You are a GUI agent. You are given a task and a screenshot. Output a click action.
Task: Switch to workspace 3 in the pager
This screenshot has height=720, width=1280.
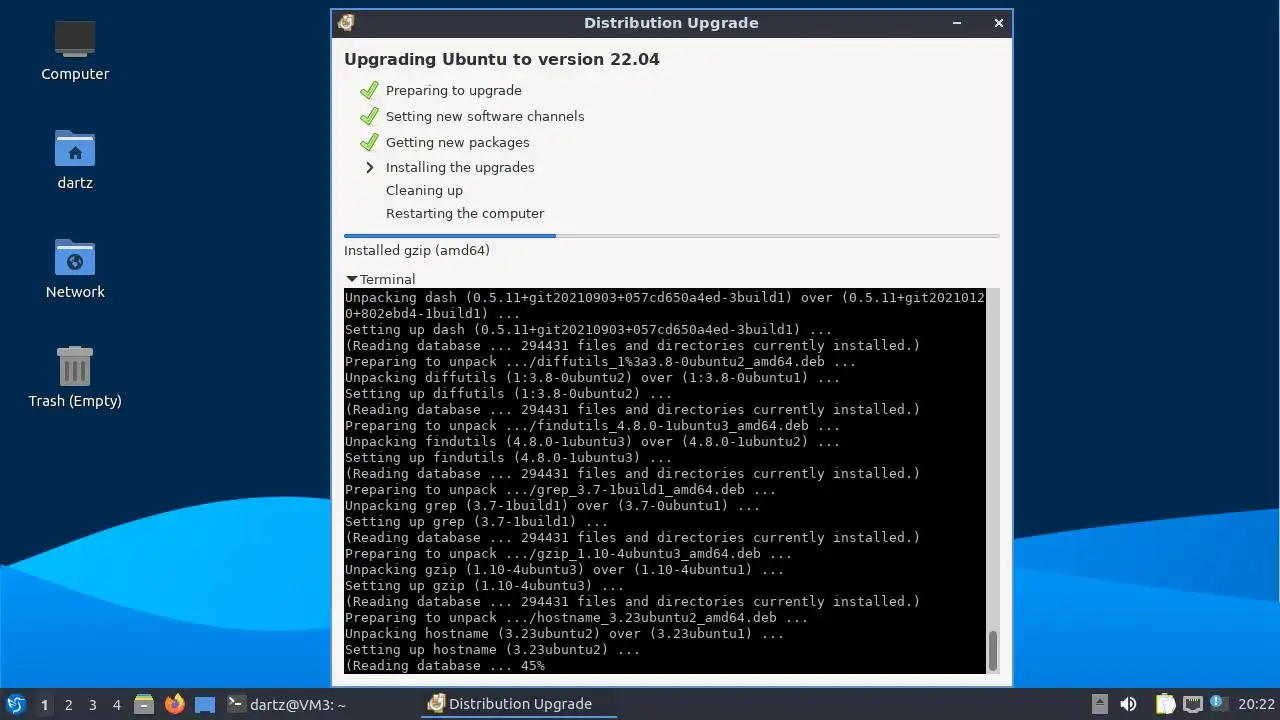[93, 704]
